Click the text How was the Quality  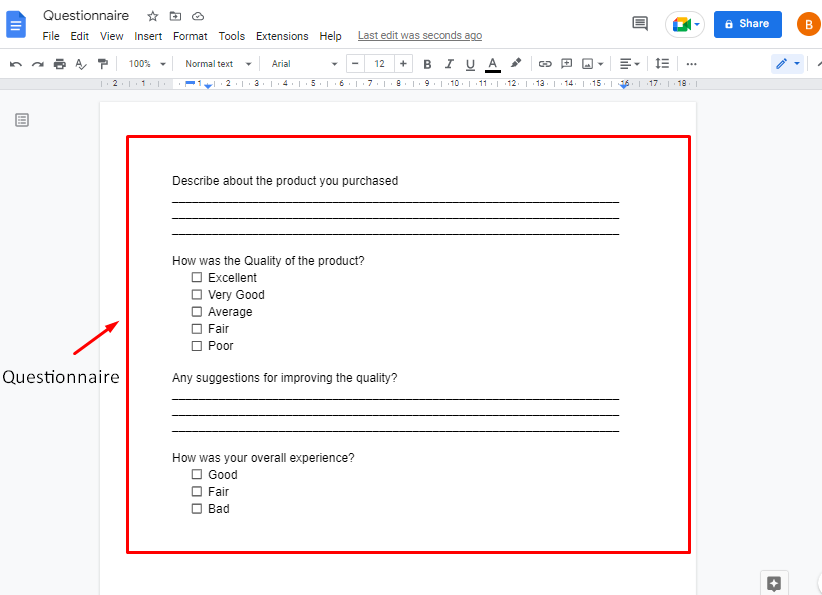click(268, 261)
